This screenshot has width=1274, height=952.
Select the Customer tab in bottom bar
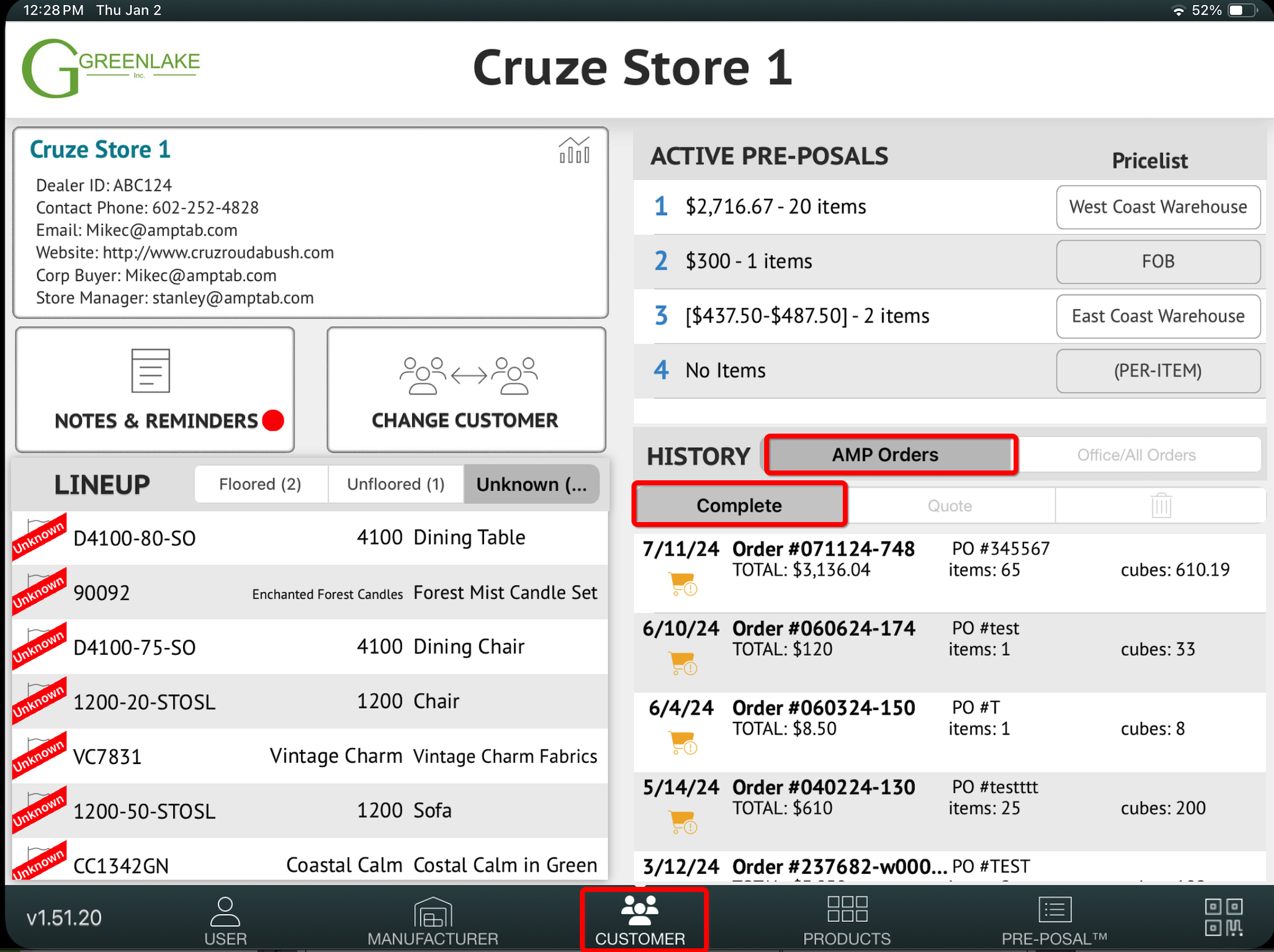coord(640,919)
